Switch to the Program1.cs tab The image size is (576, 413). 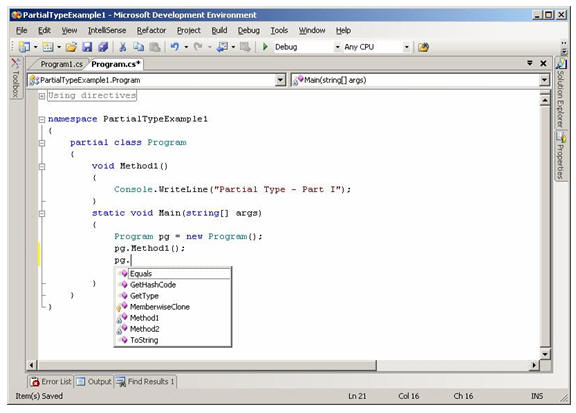[x=61, y=64]
